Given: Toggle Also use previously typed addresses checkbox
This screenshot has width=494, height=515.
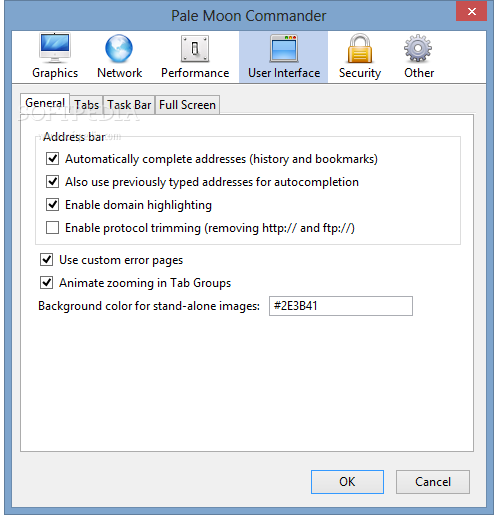Looking at the screenshot, I should click(52, 182).
